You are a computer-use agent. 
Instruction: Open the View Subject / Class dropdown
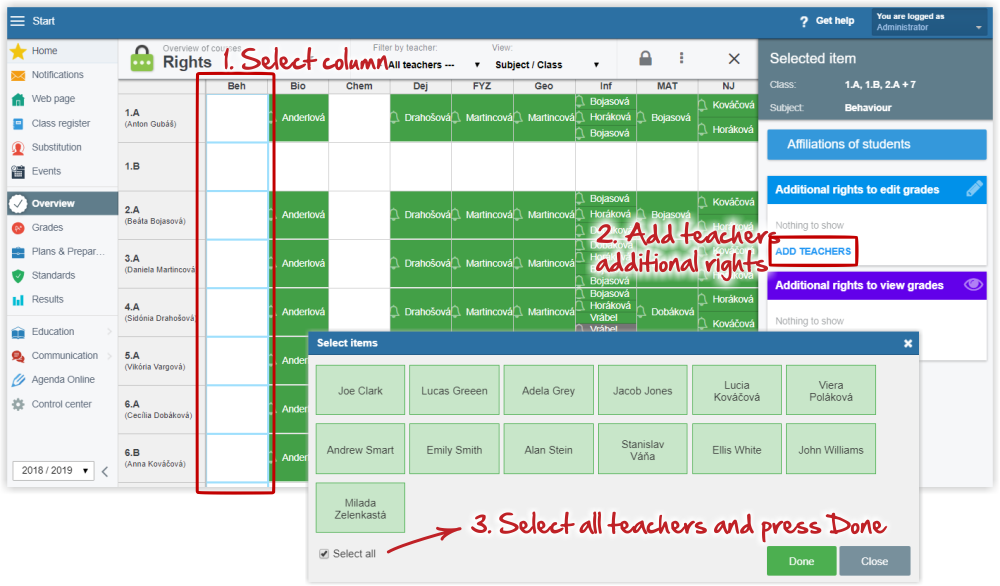[x=546, y=65]
